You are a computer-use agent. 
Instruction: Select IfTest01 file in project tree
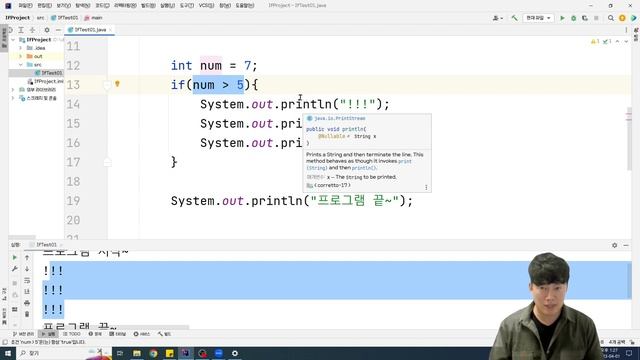coord(49,73)
